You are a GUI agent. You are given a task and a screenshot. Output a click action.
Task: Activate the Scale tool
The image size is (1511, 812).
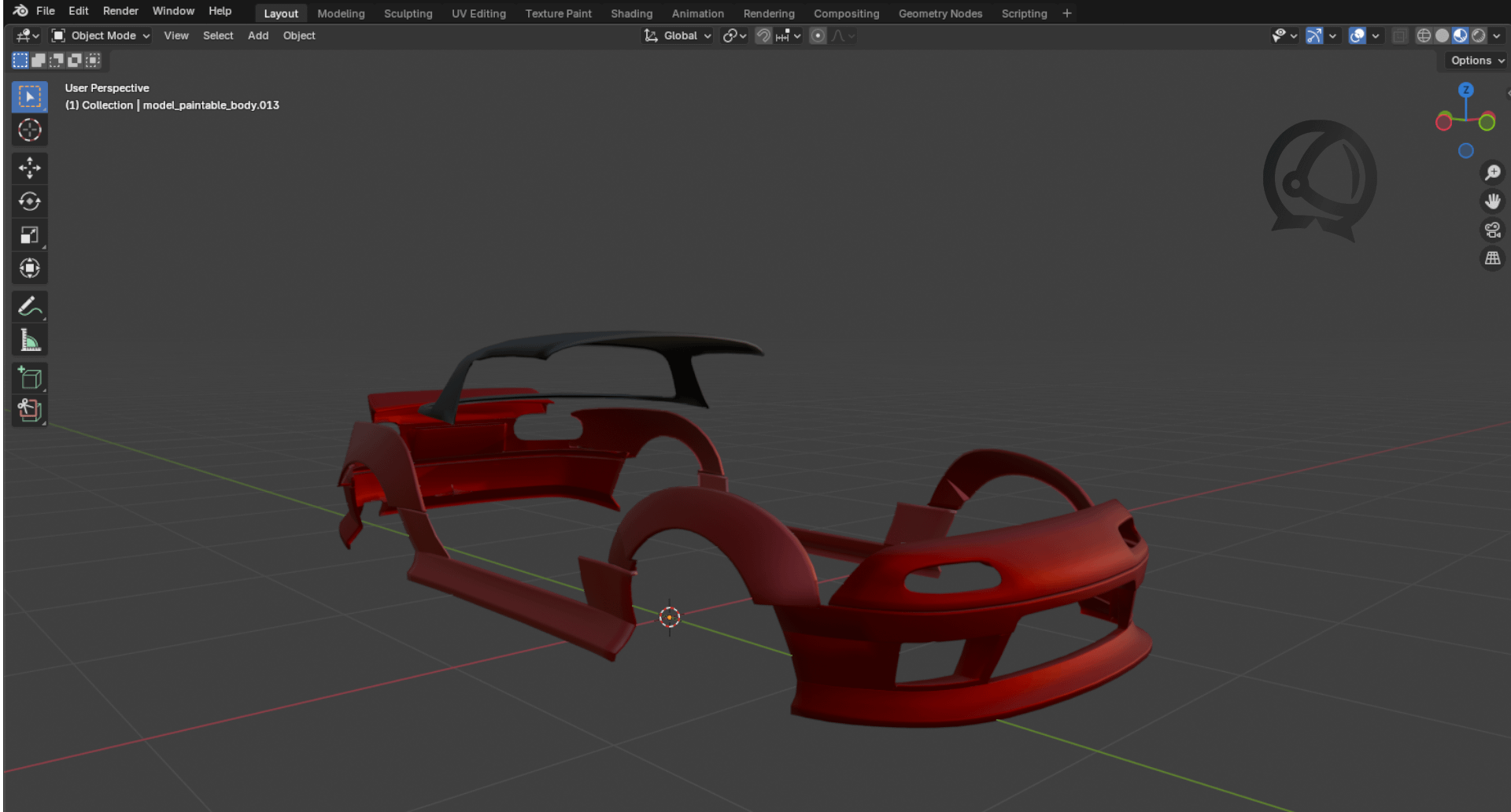pyautogui.click(x=30, y=235)
